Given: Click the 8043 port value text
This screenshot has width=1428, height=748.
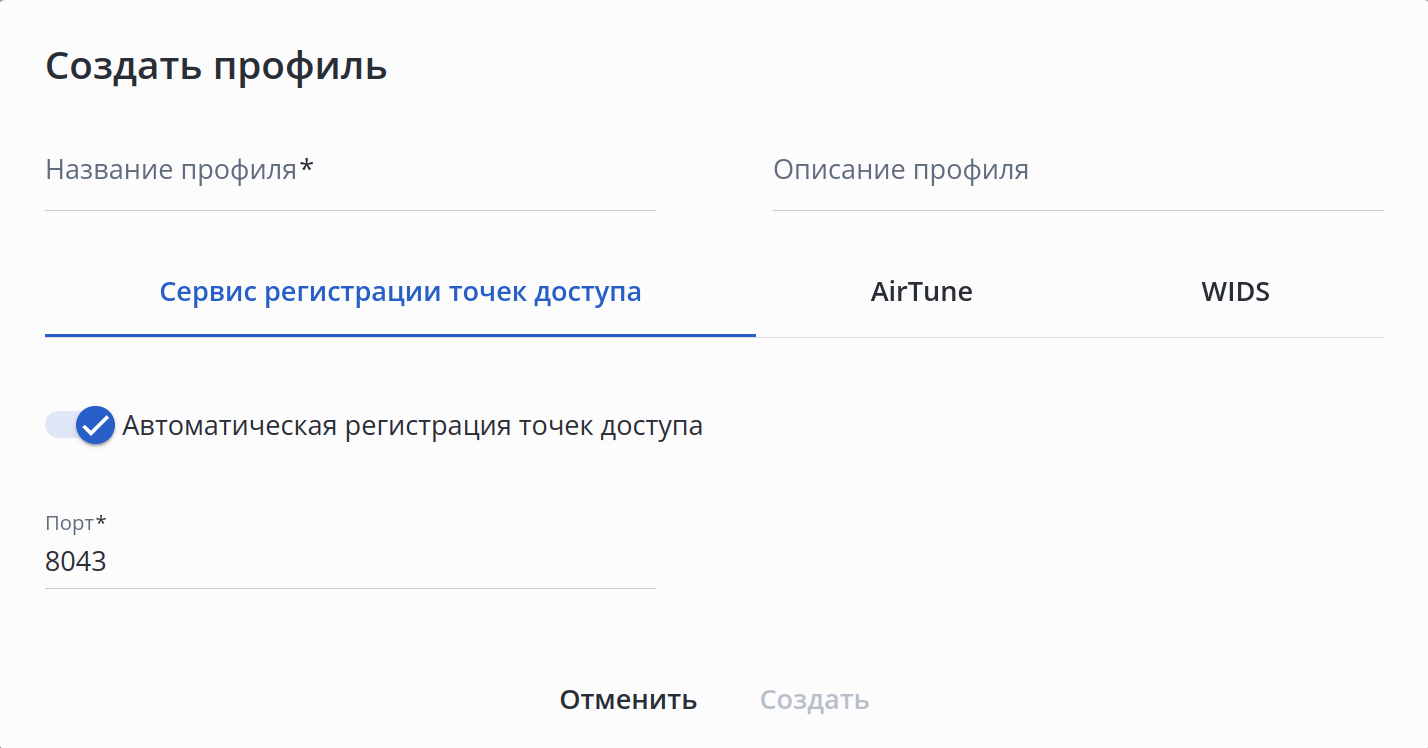Looking at the screenshot, I should click(76, 562).
